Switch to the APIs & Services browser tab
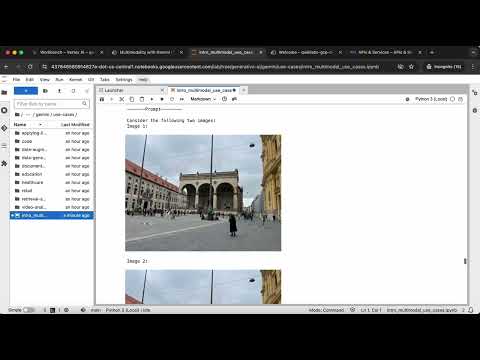The width and height of the screenshot is (480, 360). tap(385, 52)
